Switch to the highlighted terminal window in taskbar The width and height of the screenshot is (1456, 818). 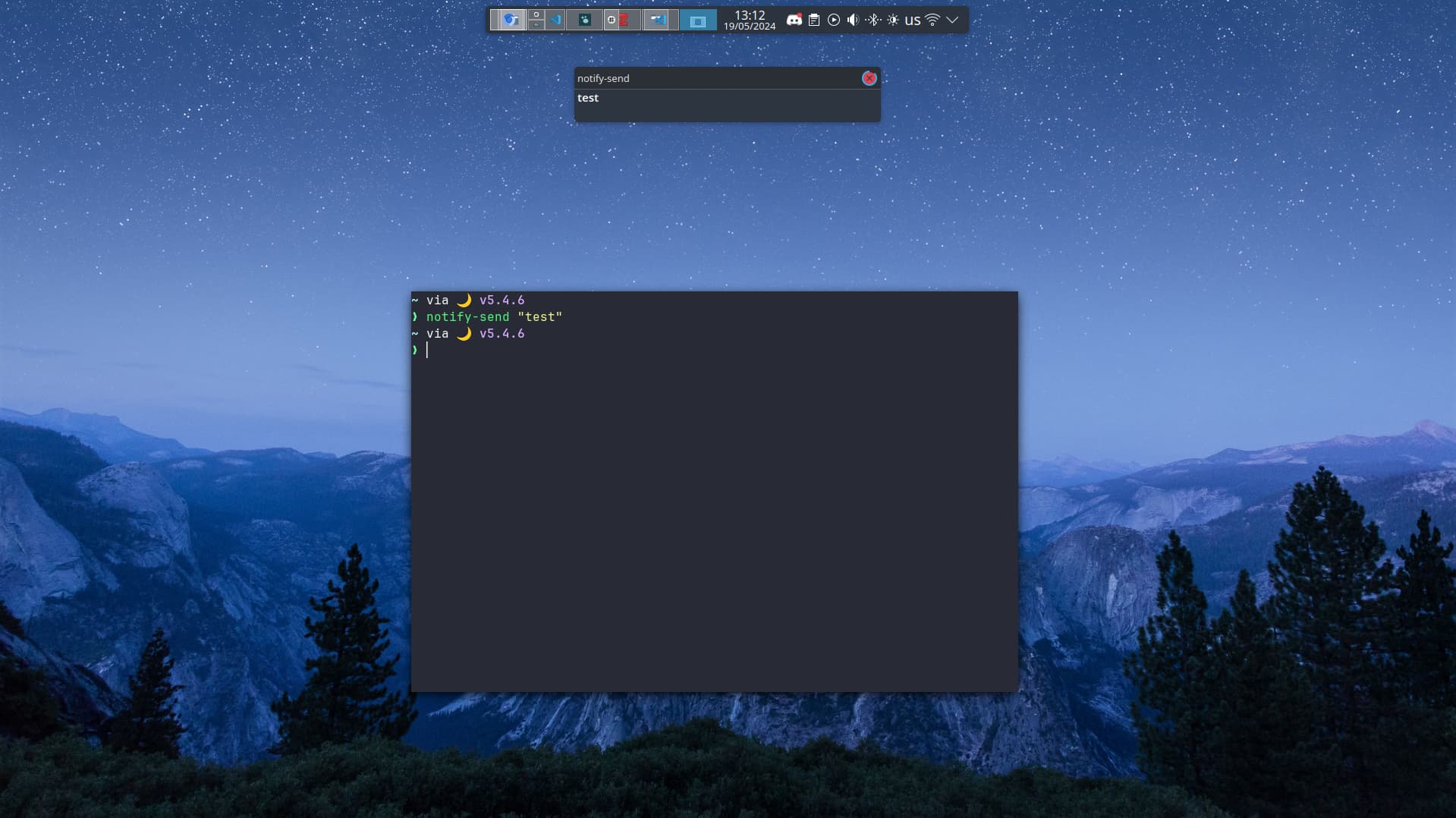pos(698,20)
